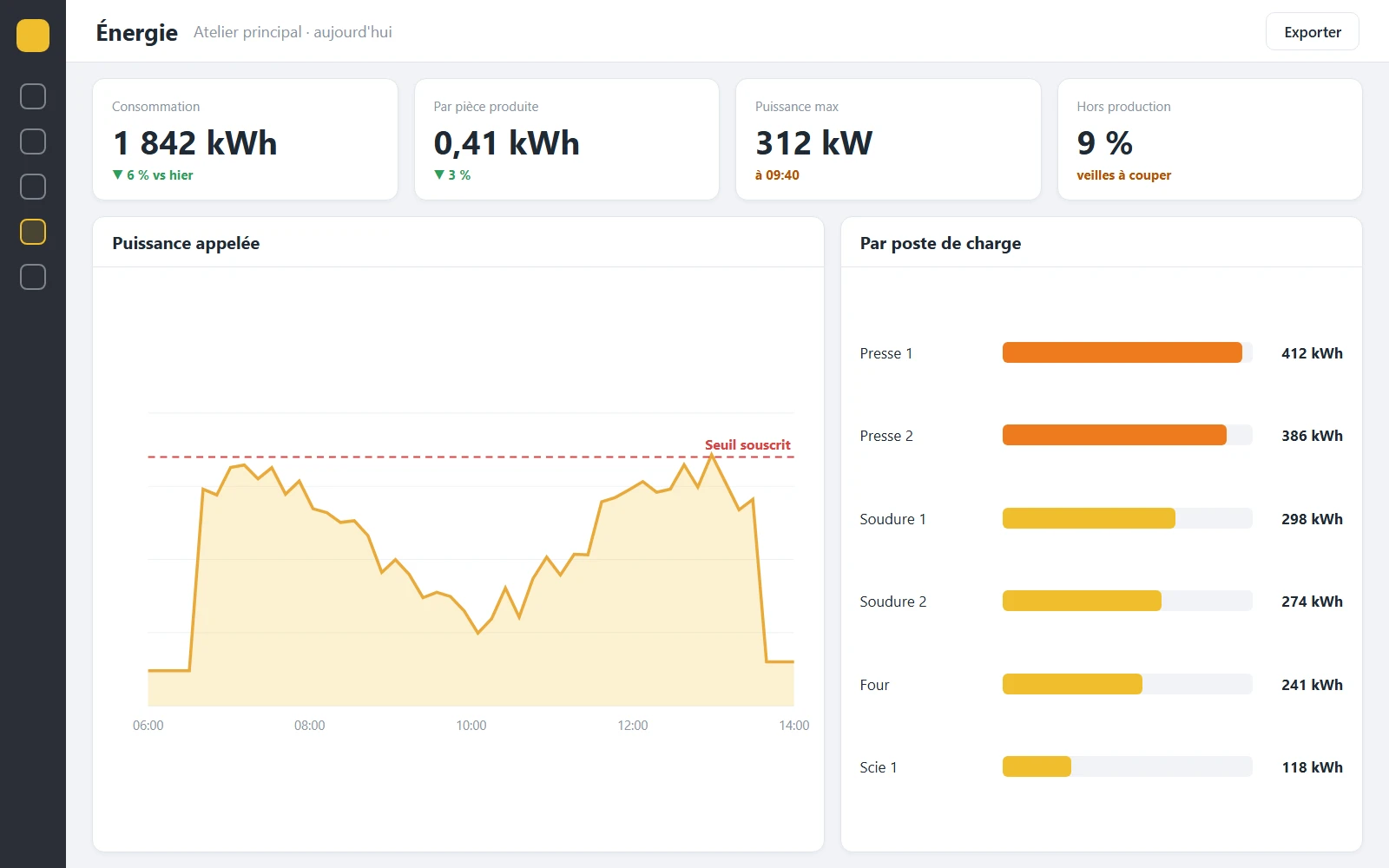The width and height of the screenshot is (1389, 868).
Task: Click the "à 09:40" peak time text
Action: coord(777,175)
